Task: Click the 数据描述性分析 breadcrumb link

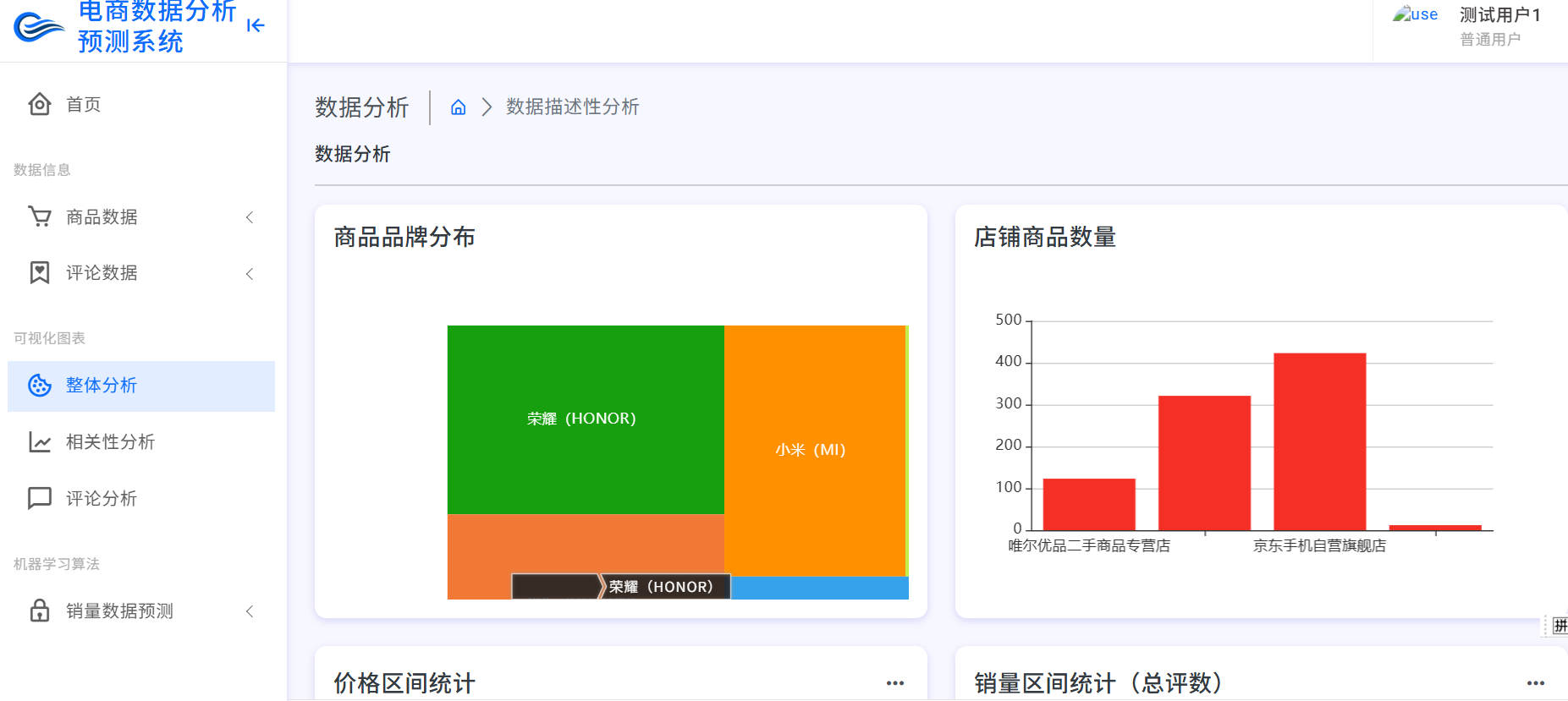Action: [573, 107]
